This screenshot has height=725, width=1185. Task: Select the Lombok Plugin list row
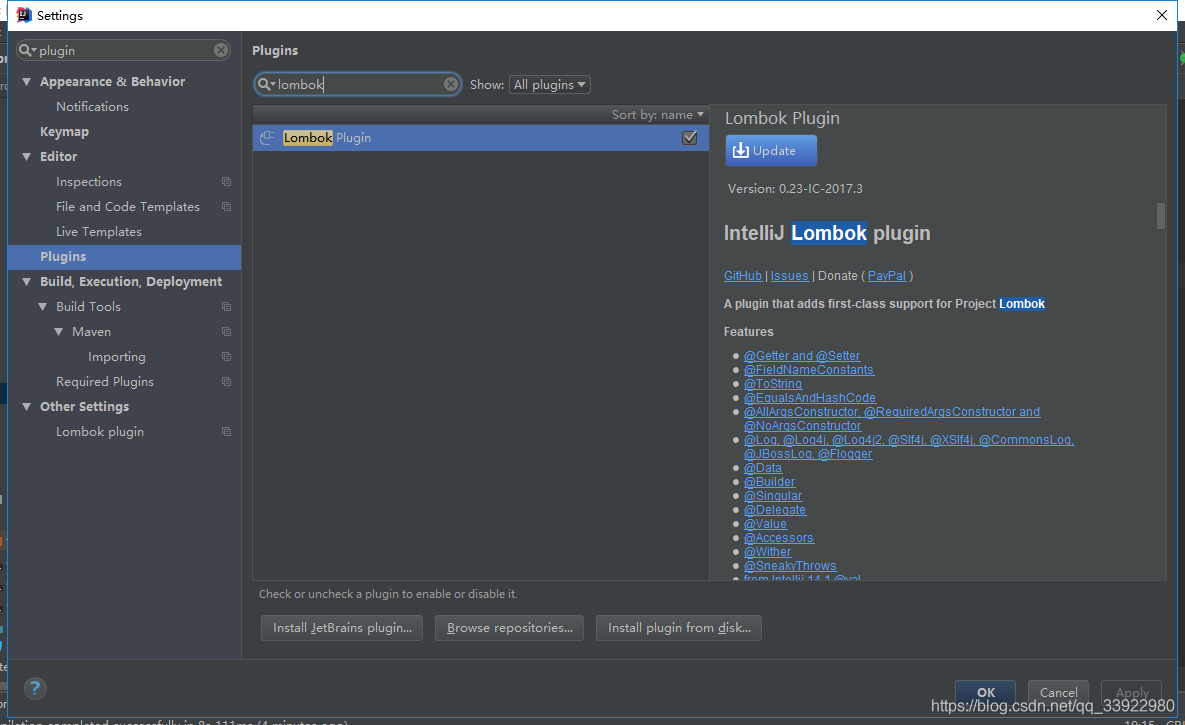[481, 138]
